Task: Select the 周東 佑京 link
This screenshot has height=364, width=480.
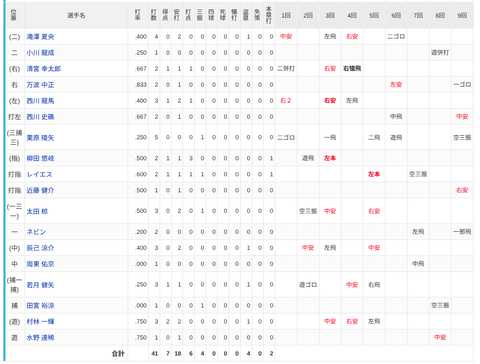Action: 40,264
